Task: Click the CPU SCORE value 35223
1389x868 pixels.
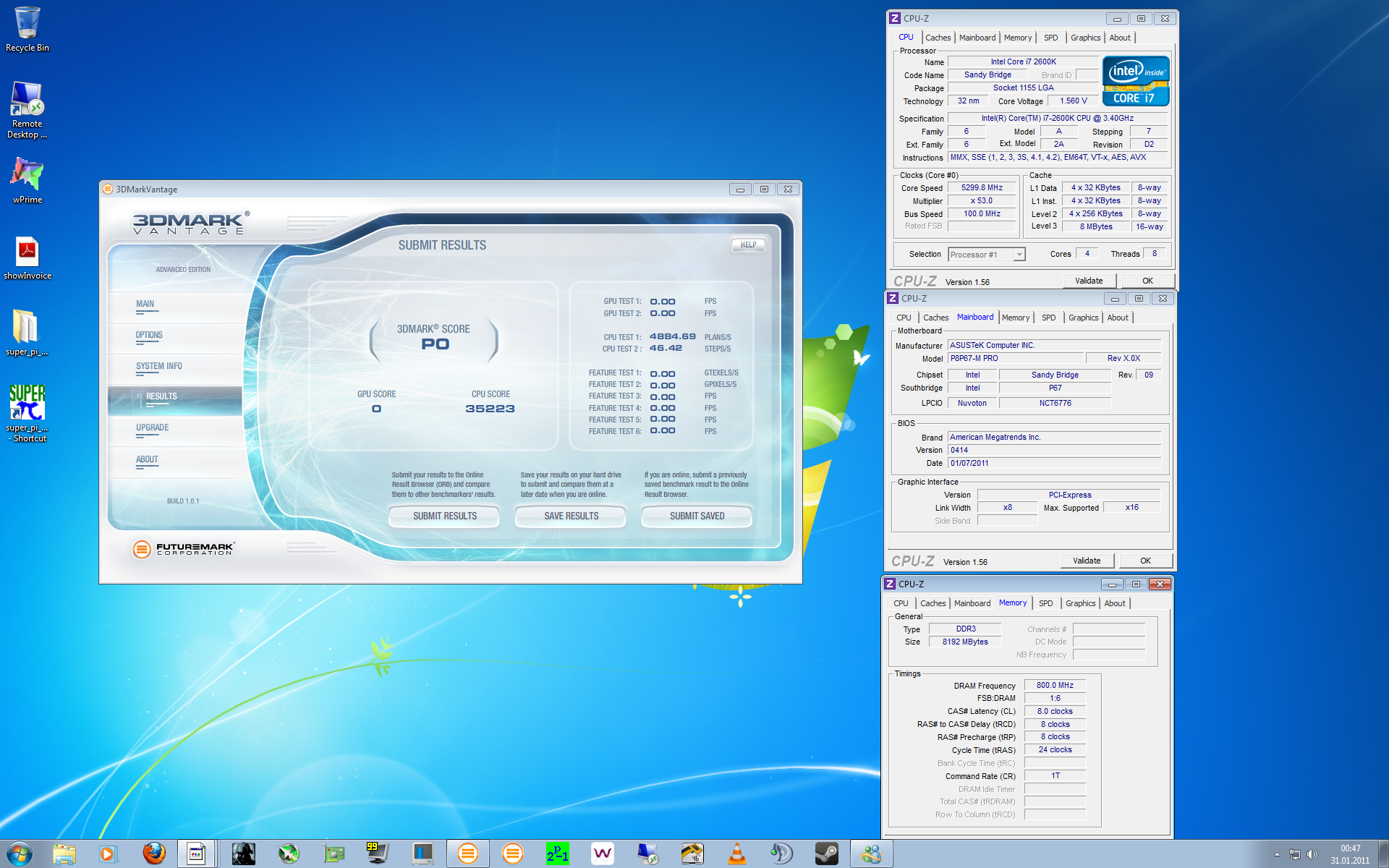Action: pos(490,409)
